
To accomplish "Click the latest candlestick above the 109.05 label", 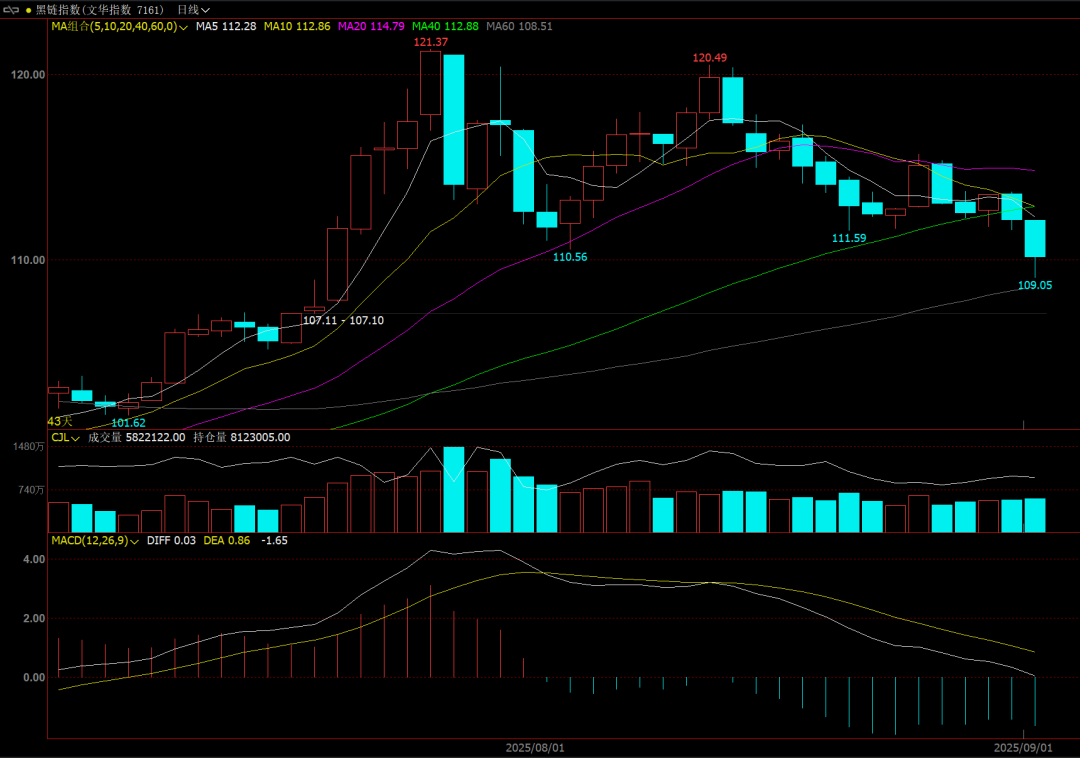I will [x=1035, y=239].
